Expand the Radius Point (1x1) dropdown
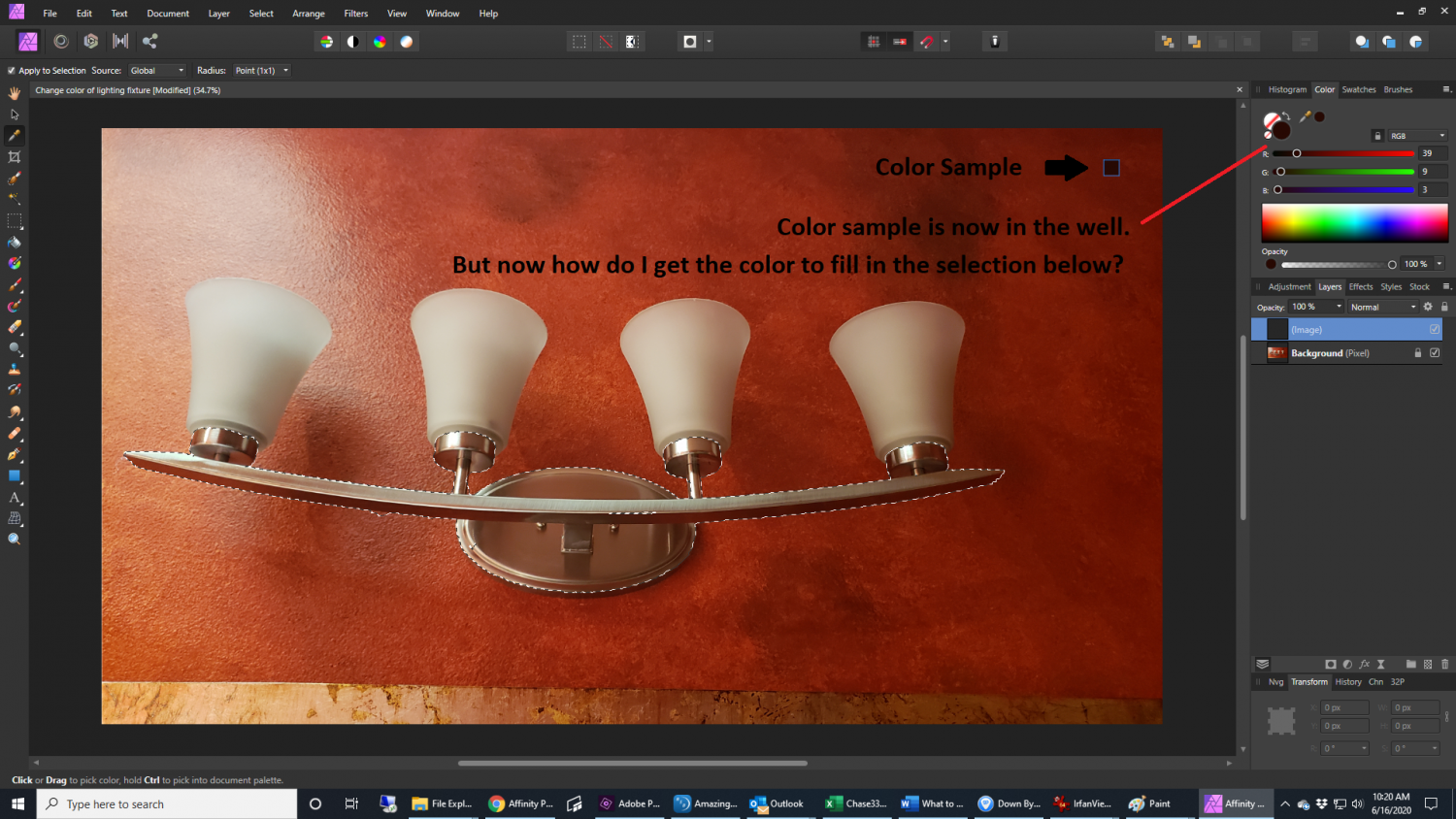Screen dimensions: 1456x819 tap(261, 71)
